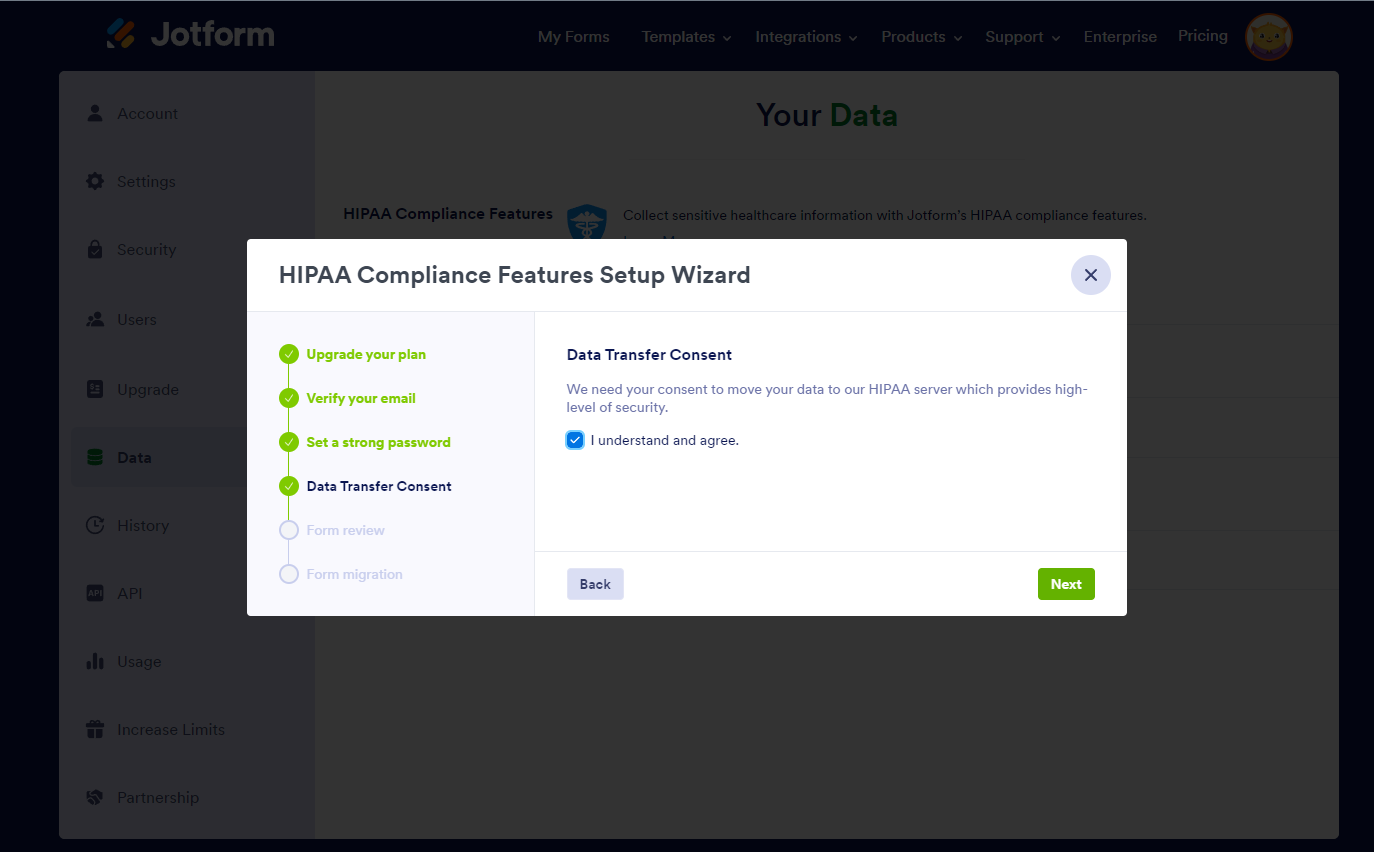Click the Account person icon in sidebar
This screenshot has height=852, width=1374.
point(95,113)
